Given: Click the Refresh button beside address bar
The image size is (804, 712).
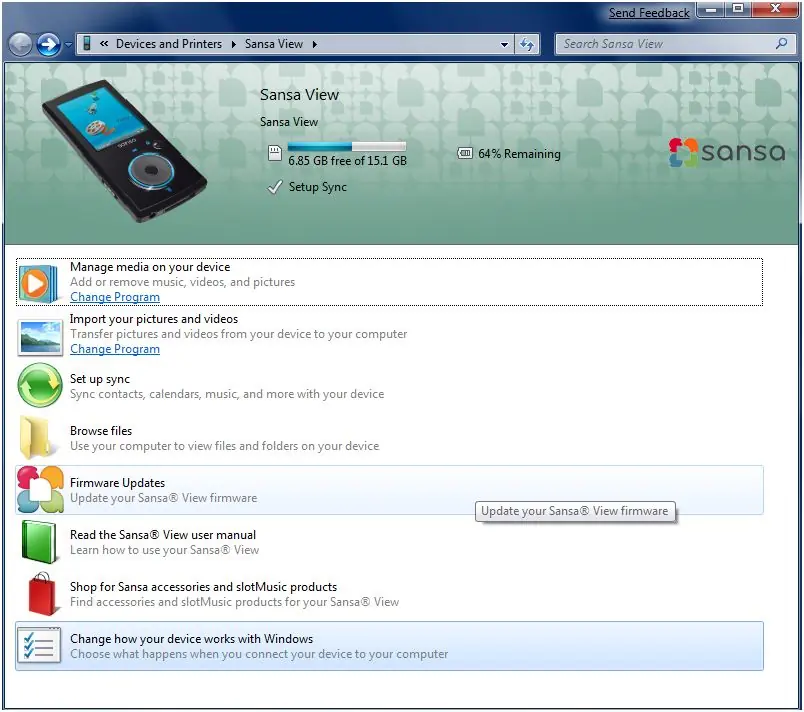Looking at the screenshot, I should pyautogui.click(x=527, y=45).
